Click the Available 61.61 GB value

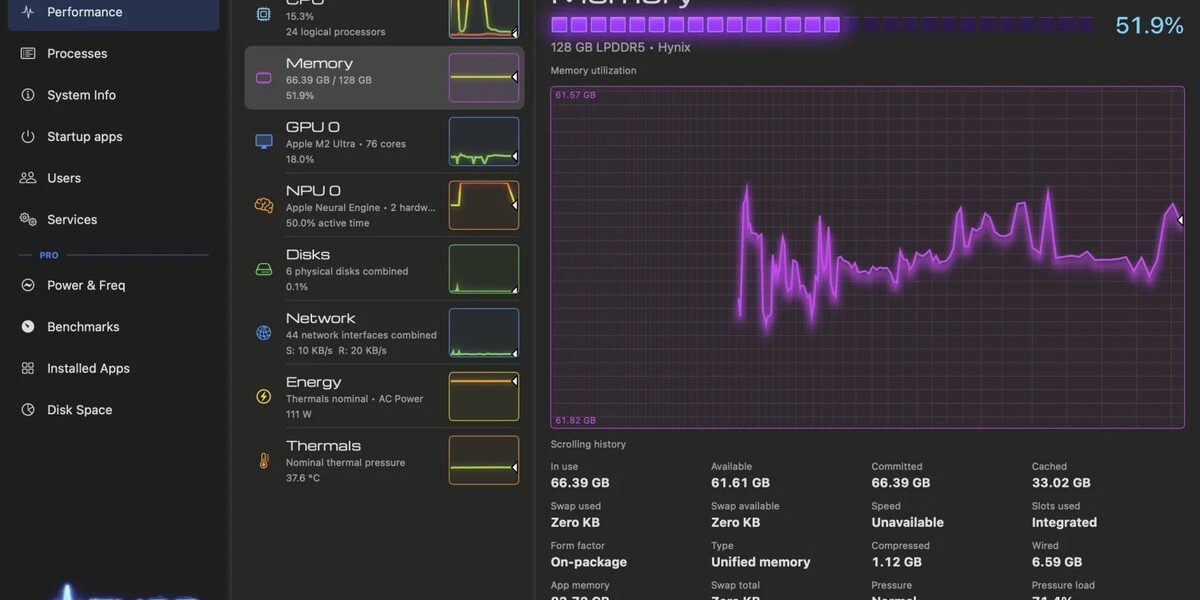click(739, 483)
